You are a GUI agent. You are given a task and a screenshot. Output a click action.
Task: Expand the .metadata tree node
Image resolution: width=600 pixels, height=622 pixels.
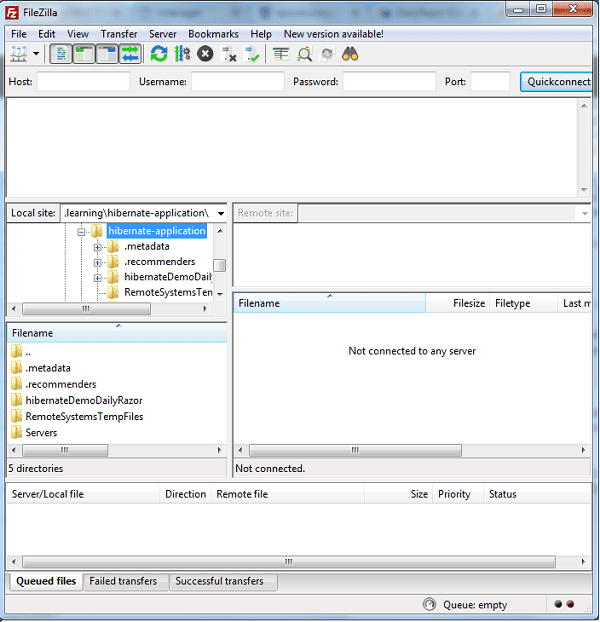pos(97,247)
